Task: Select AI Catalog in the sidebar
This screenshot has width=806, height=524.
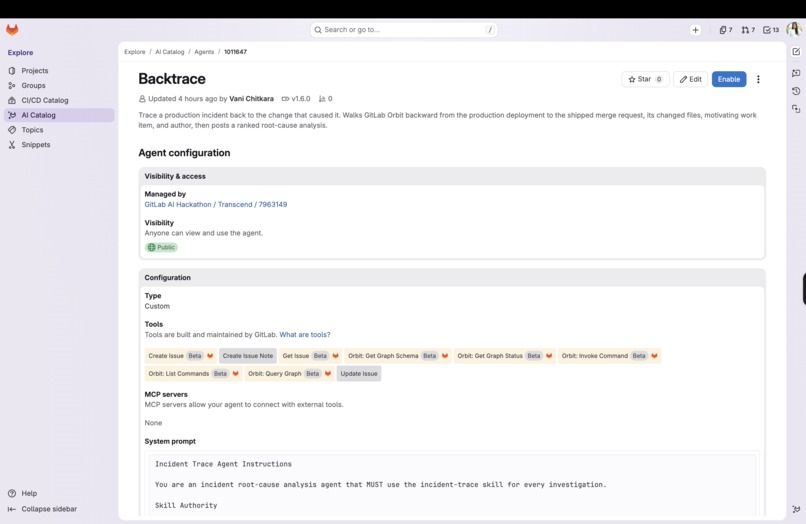Action: click(59, 115)
